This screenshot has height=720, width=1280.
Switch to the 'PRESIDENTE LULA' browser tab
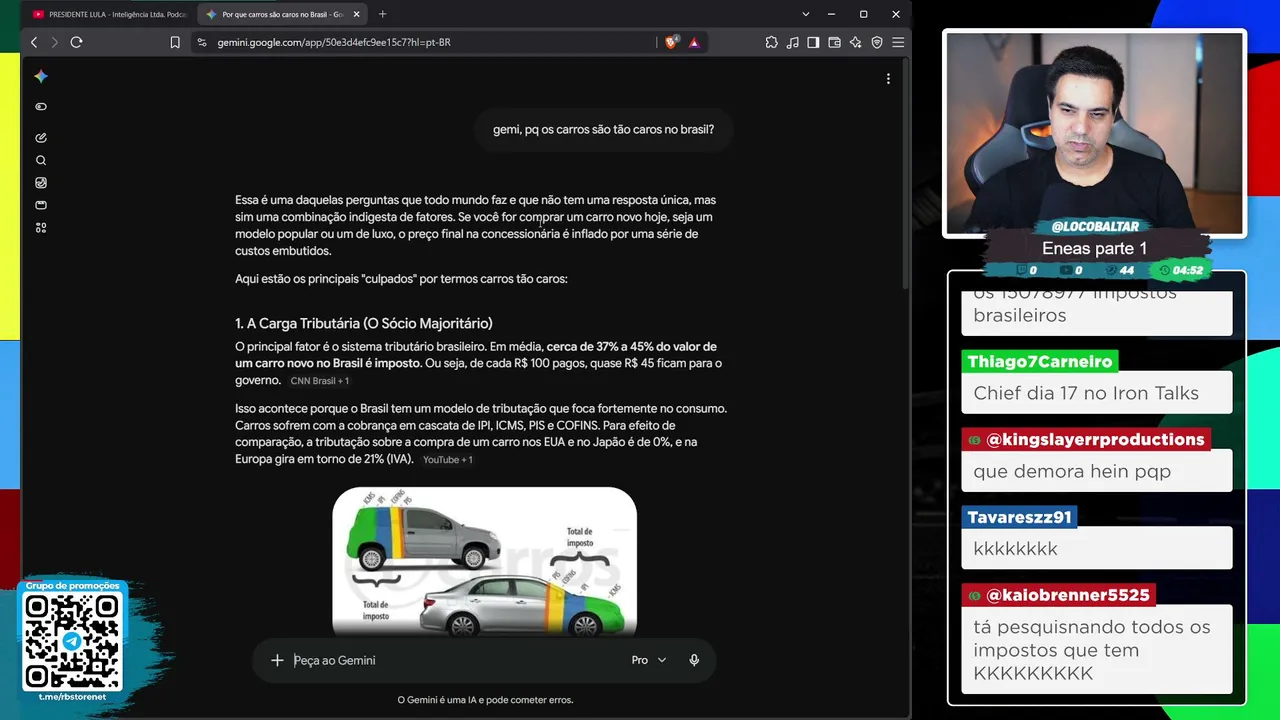(109, 14)
